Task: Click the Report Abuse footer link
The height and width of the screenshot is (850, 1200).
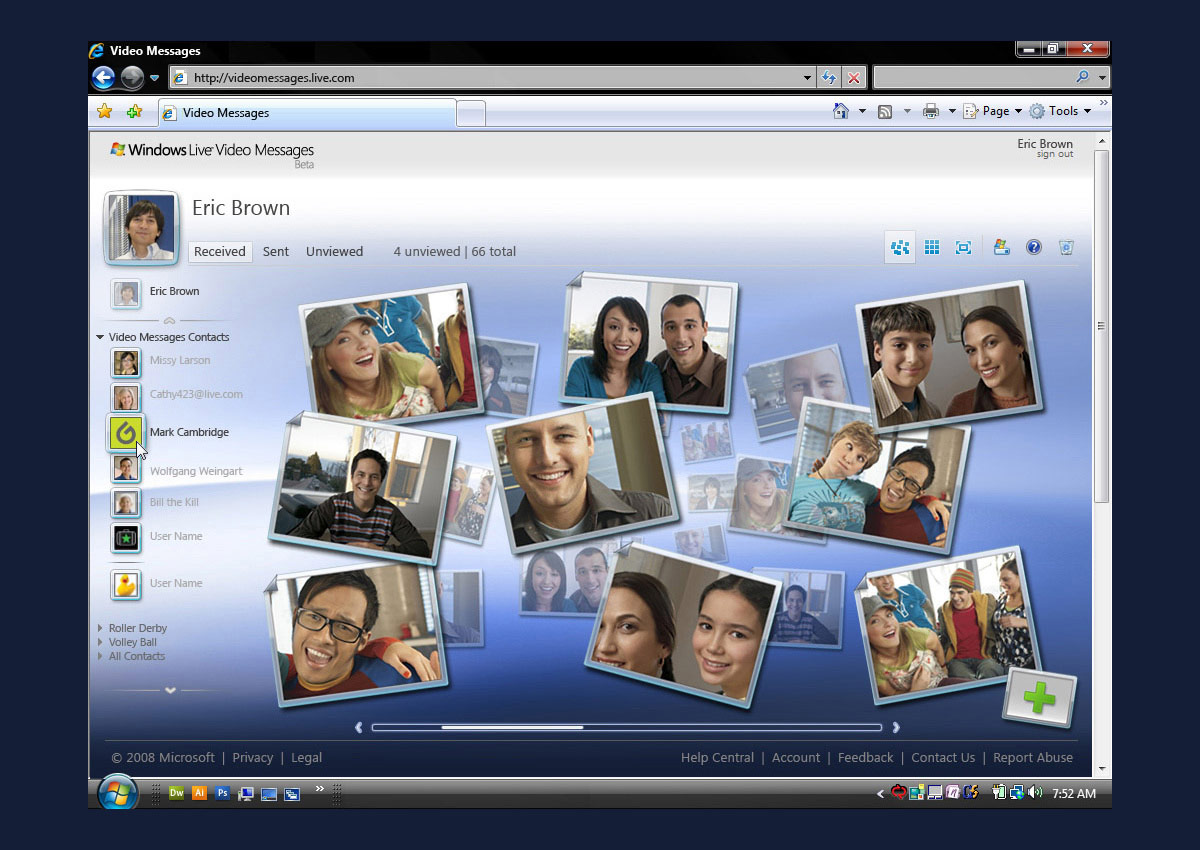Action: [1033, 758]
